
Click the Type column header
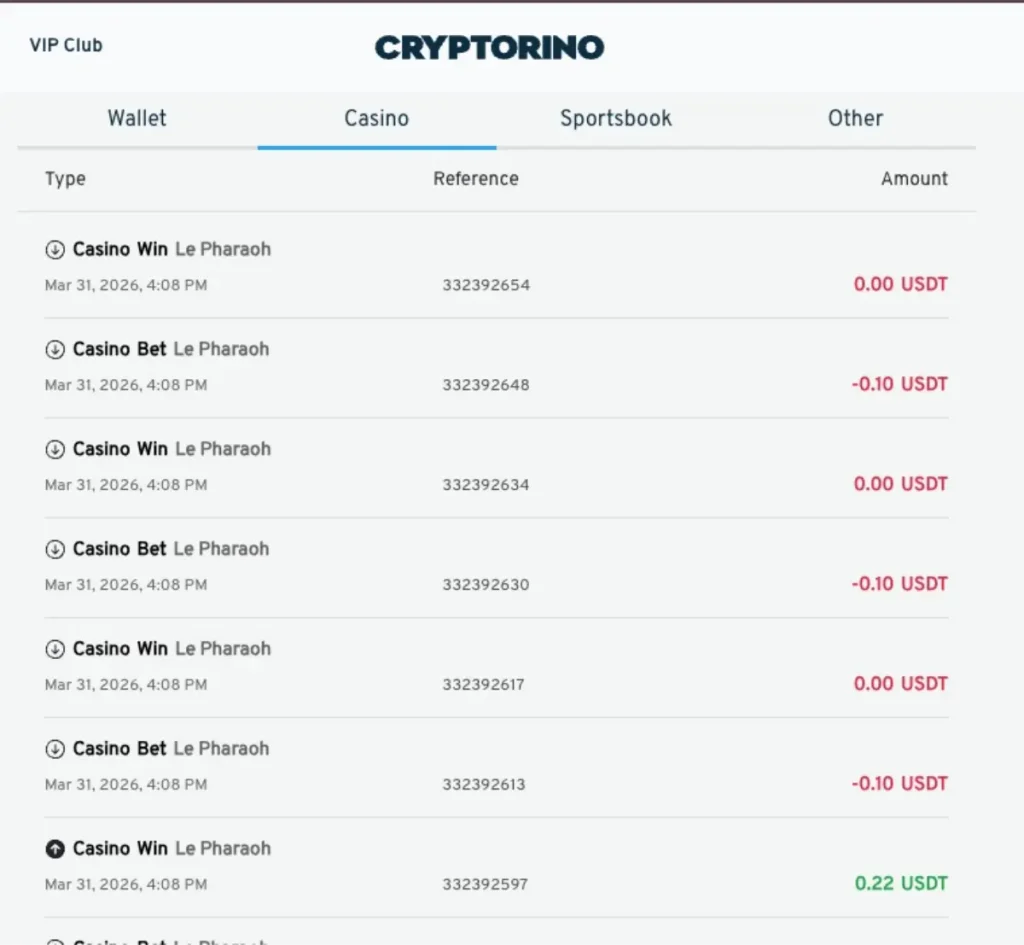(x=65, y=179)
